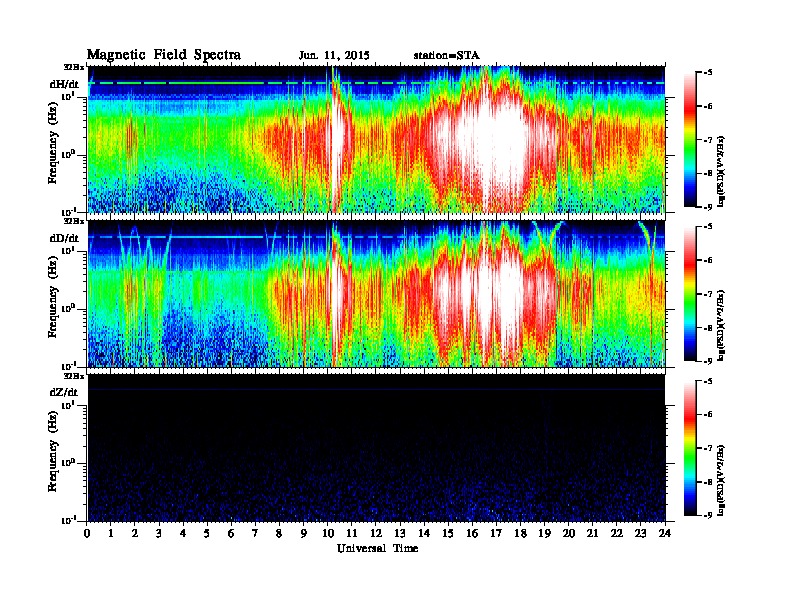The image size is (792, 612).
Task: Click the hour 6 tick label
Action: (x=231, y=533)
